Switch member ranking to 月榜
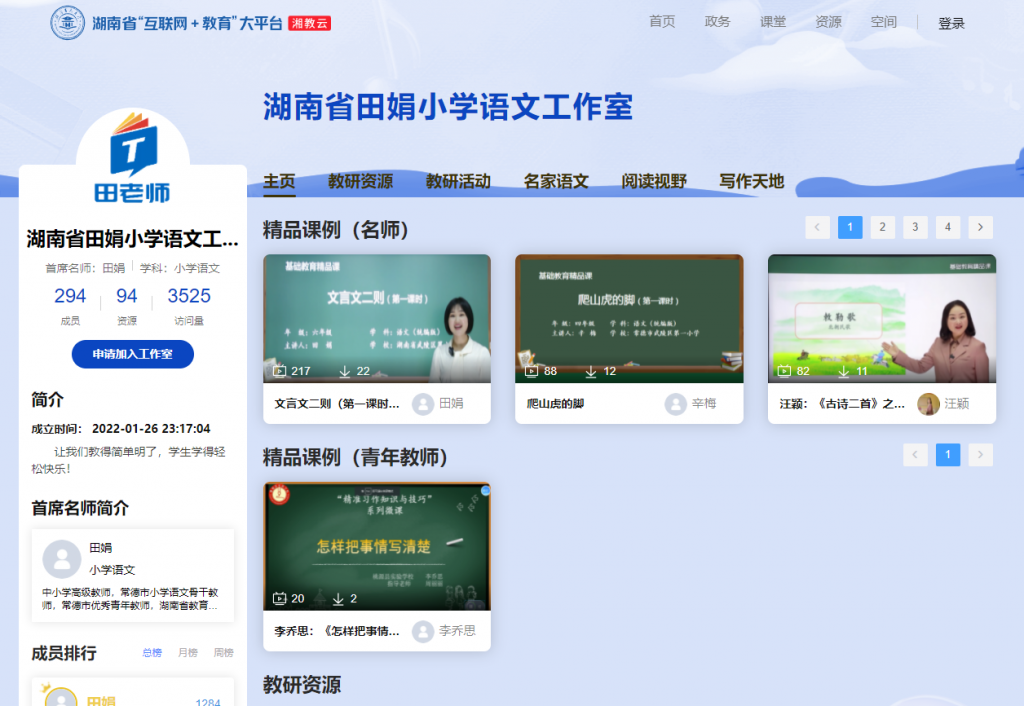Image resolution: width=1024 pixels, height=706 pixels. point(187,653)
